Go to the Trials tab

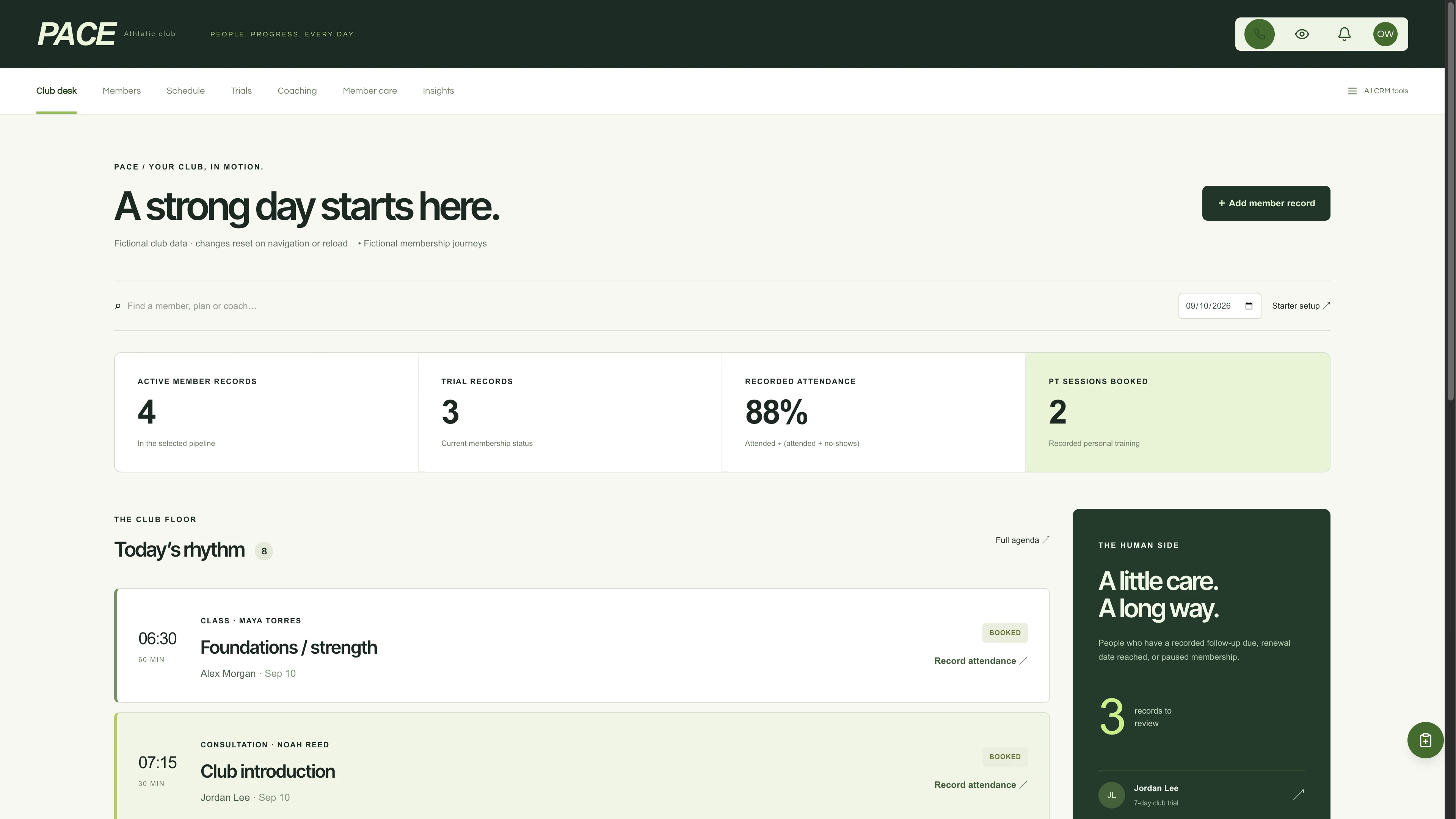click(241, 91)
